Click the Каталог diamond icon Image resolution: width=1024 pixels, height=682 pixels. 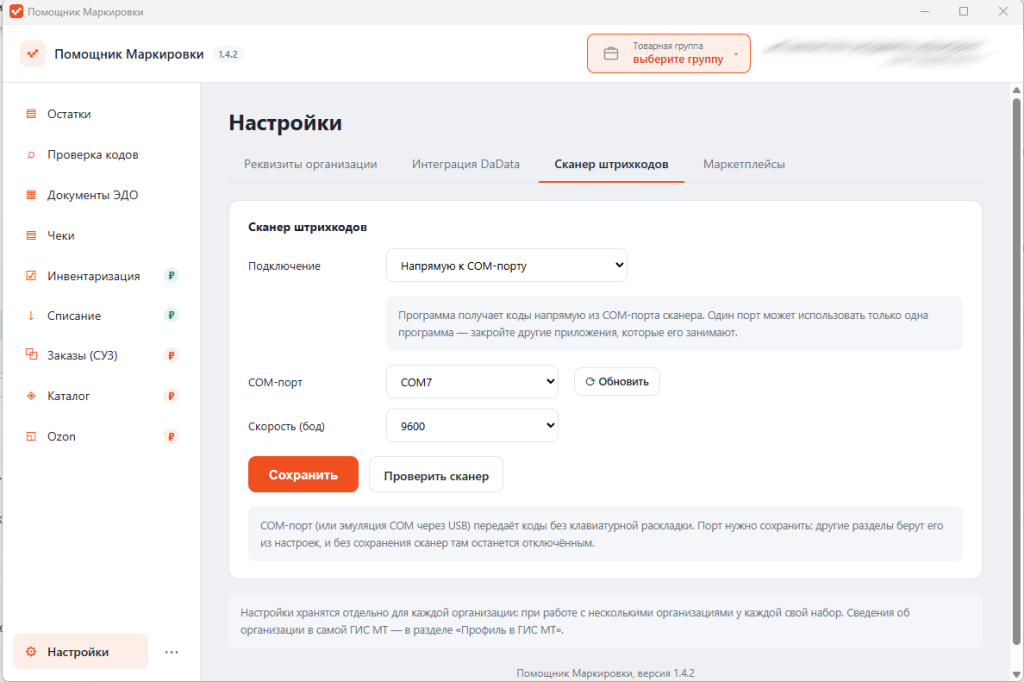[x=31, y=396]
